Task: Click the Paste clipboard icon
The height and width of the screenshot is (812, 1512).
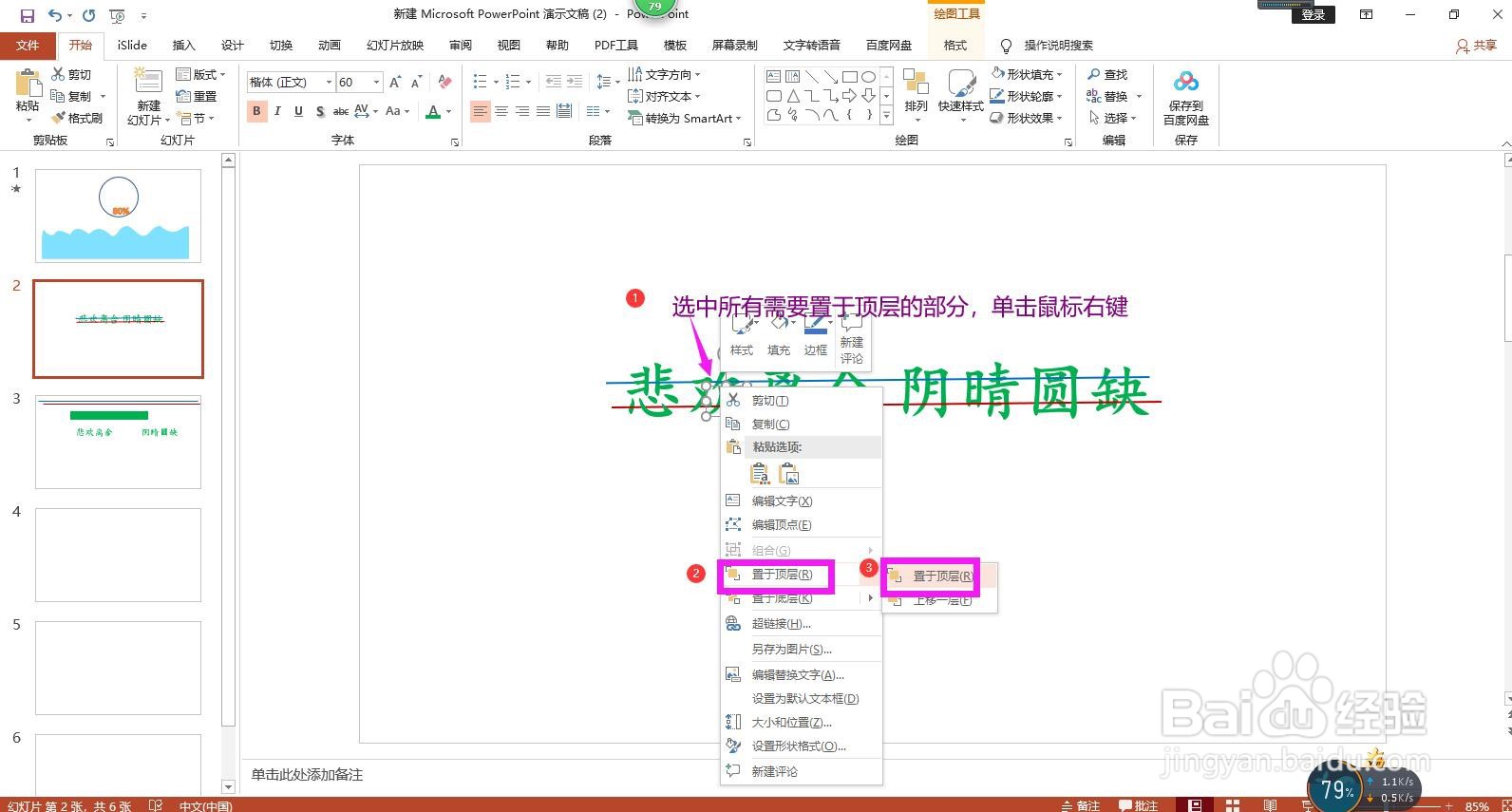Action: pos(28,82)
